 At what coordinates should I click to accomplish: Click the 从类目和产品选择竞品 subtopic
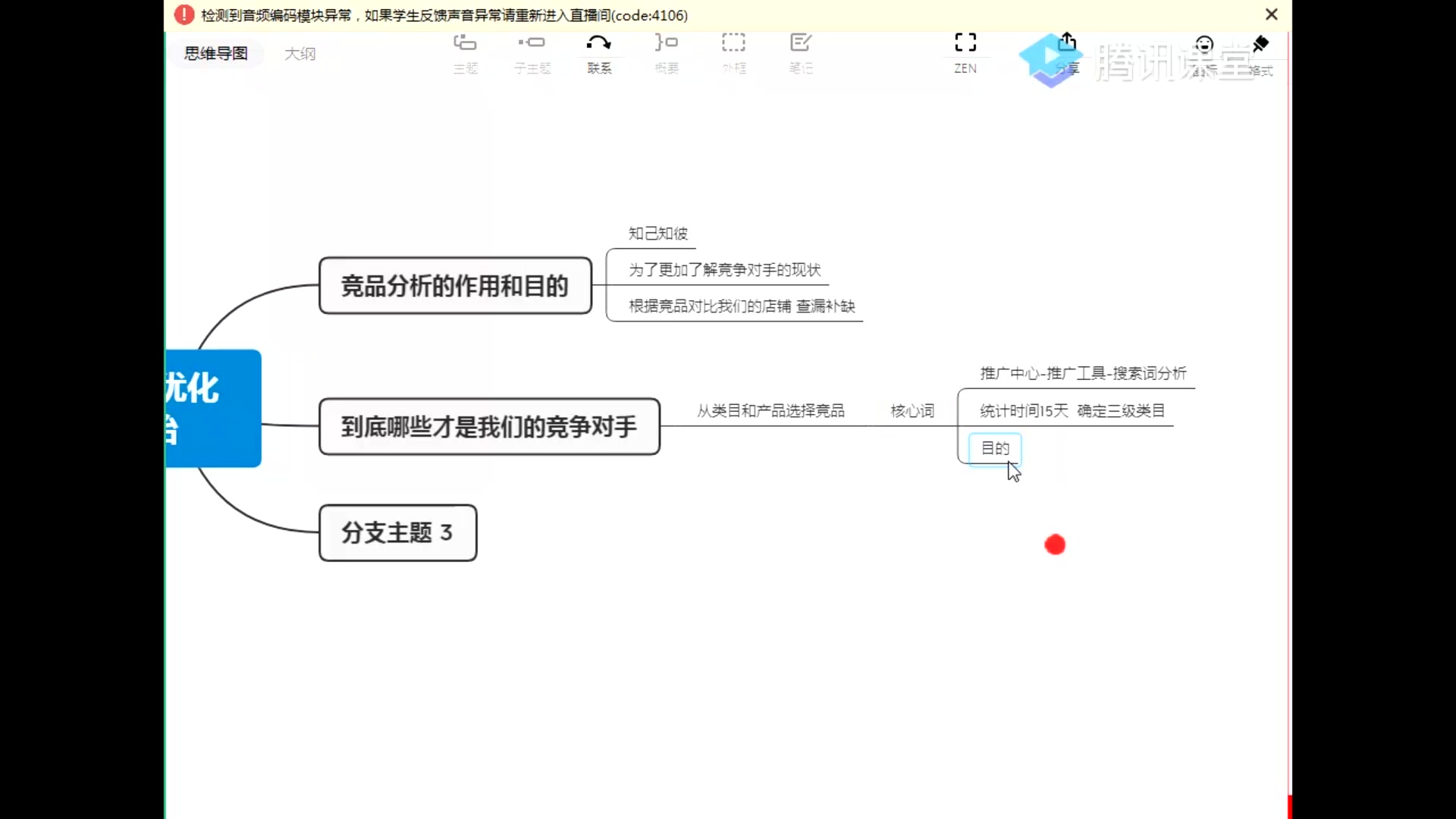pos(770,411)
